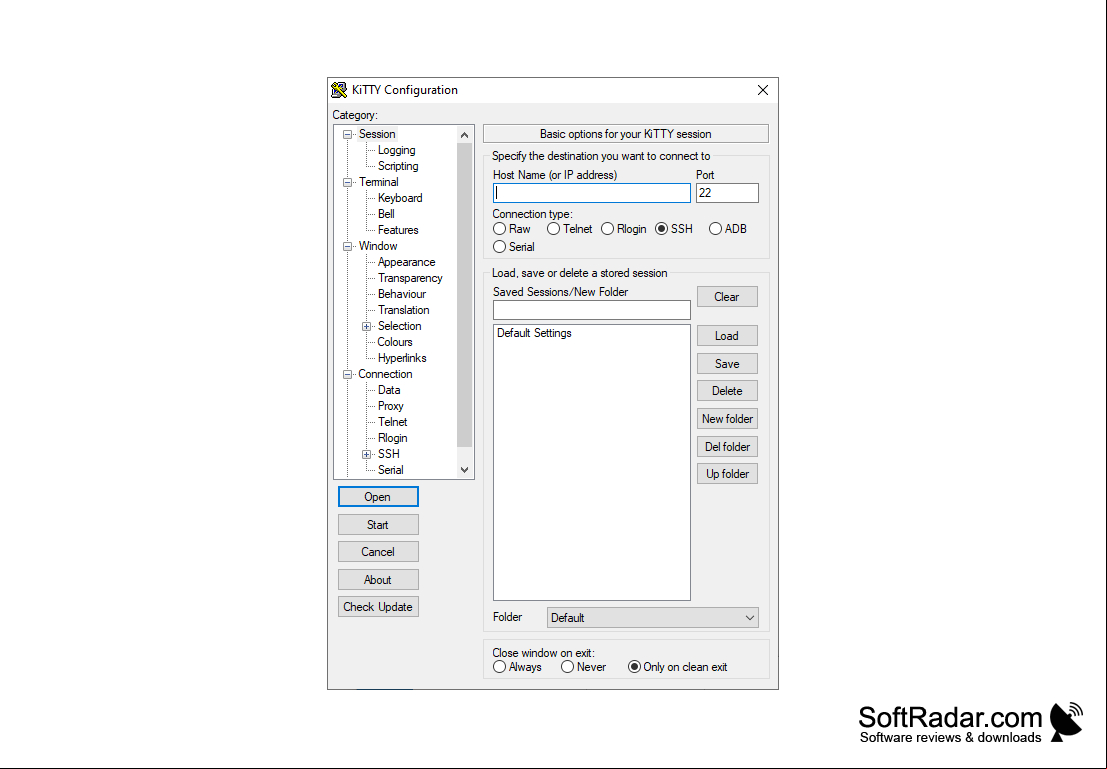
Task: Open the Colours category
Action: (395, 342)
